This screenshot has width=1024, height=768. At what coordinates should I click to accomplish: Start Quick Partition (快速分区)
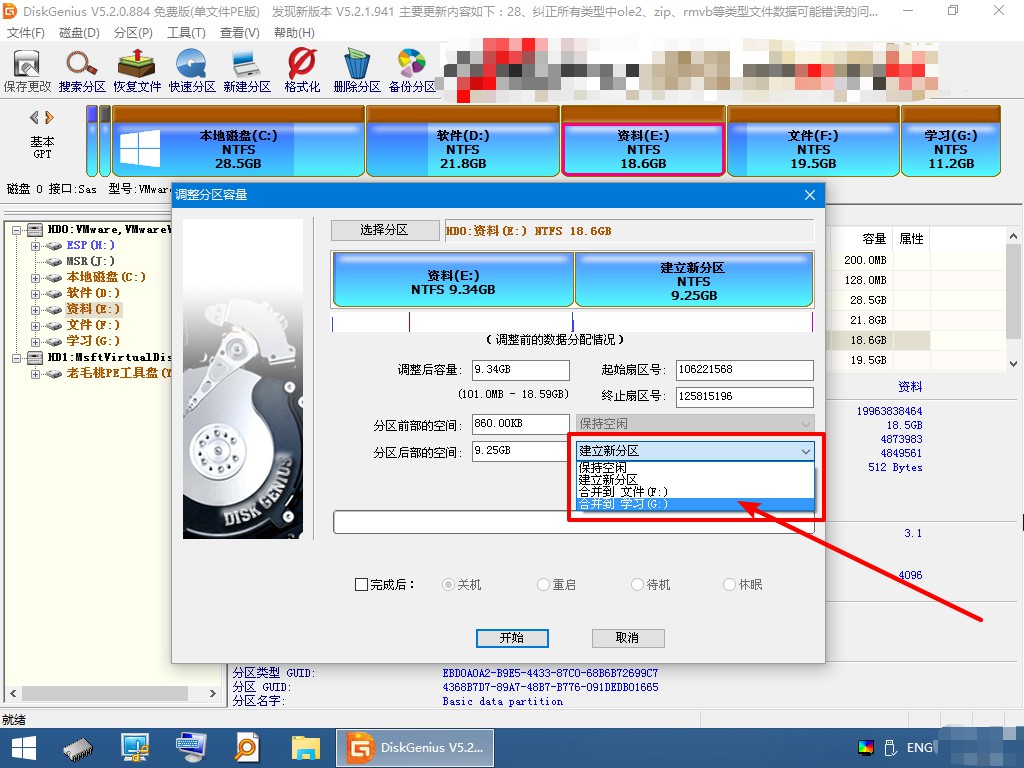pyautogui.click(x=192, y=71)
